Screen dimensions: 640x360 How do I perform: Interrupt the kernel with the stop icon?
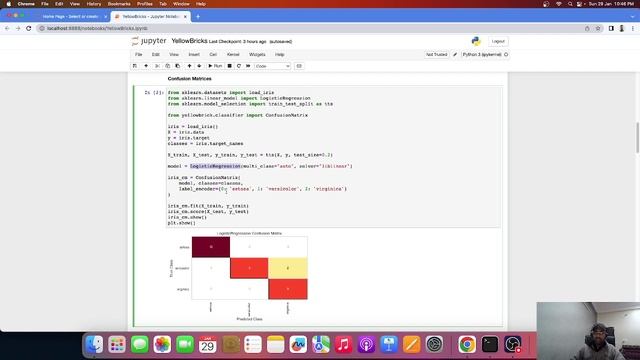pos(229,66)
